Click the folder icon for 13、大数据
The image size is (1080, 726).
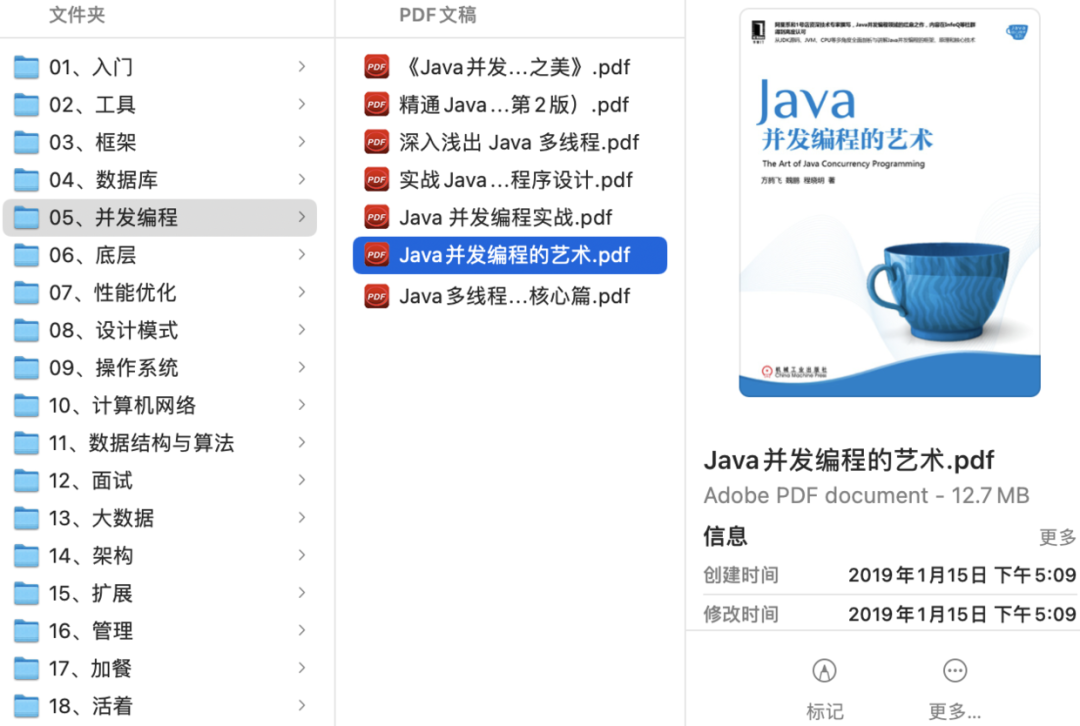tap(27, 518)
